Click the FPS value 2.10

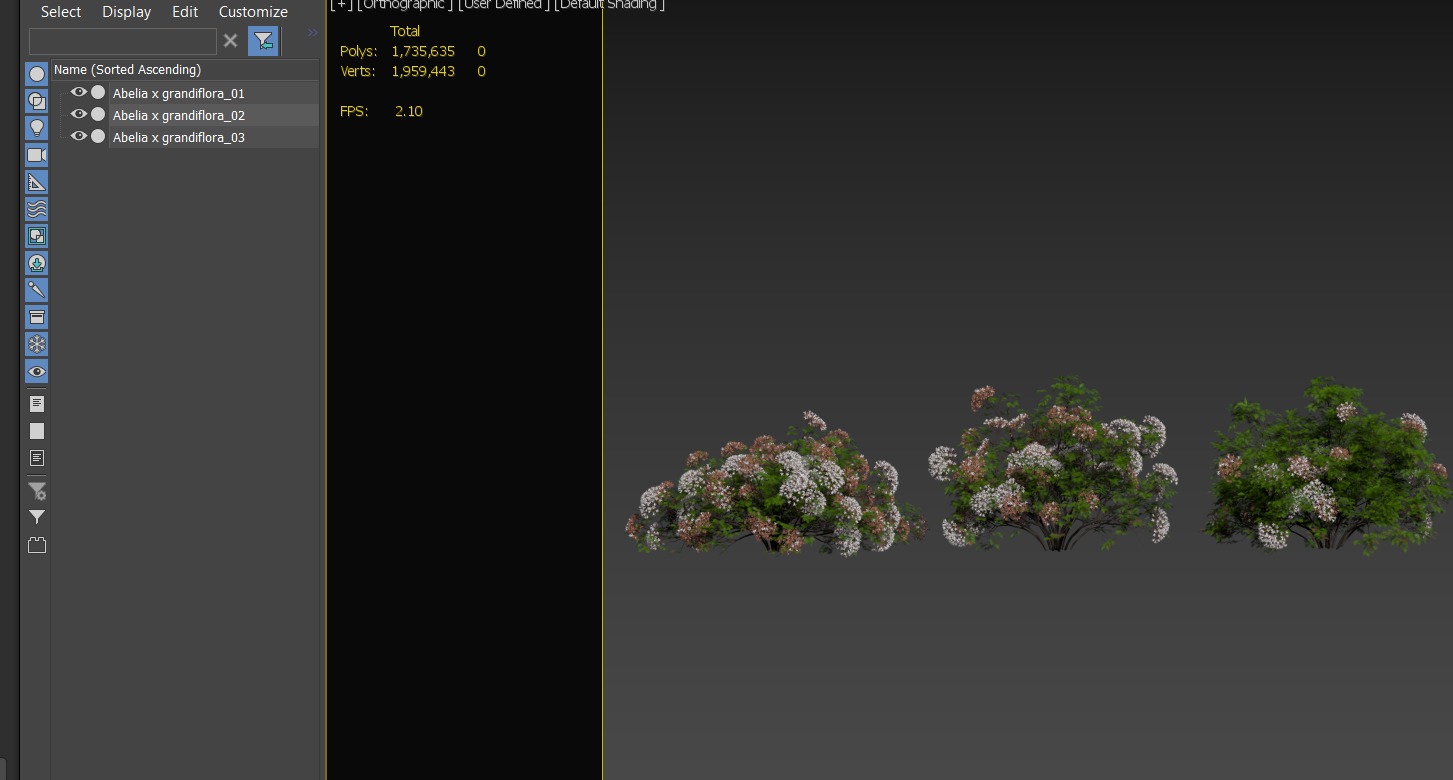pos(409,111)
